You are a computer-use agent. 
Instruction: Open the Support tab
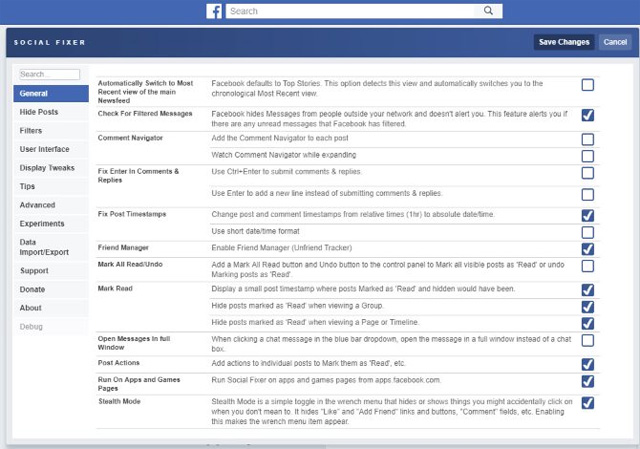pyautogui.click(x=51, y=271)
